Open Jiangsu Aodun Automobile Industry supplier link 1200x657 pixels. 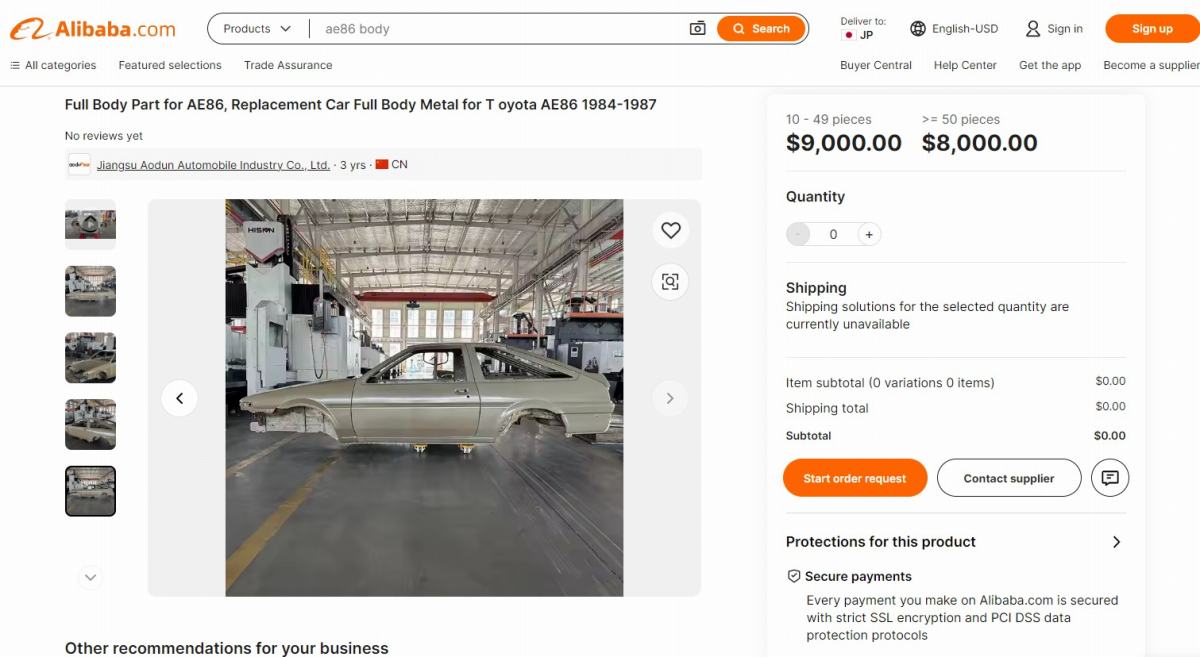click(x=213, y=165)
